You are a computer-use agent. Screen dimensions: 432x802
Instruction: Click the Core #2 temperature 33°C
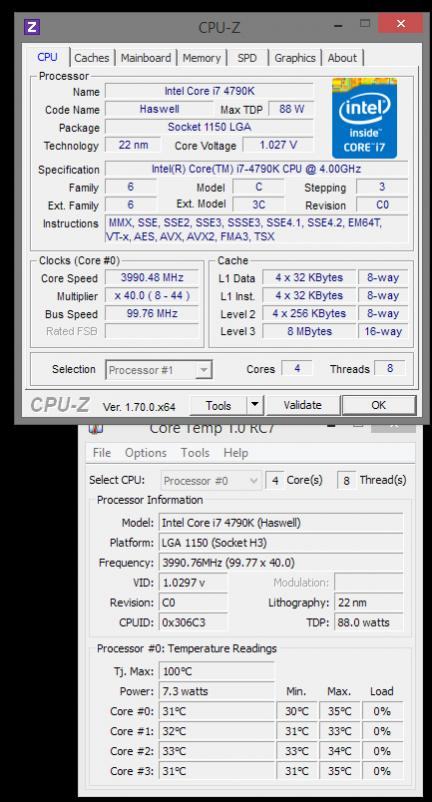pyautogui.click(x=217, y=751)
